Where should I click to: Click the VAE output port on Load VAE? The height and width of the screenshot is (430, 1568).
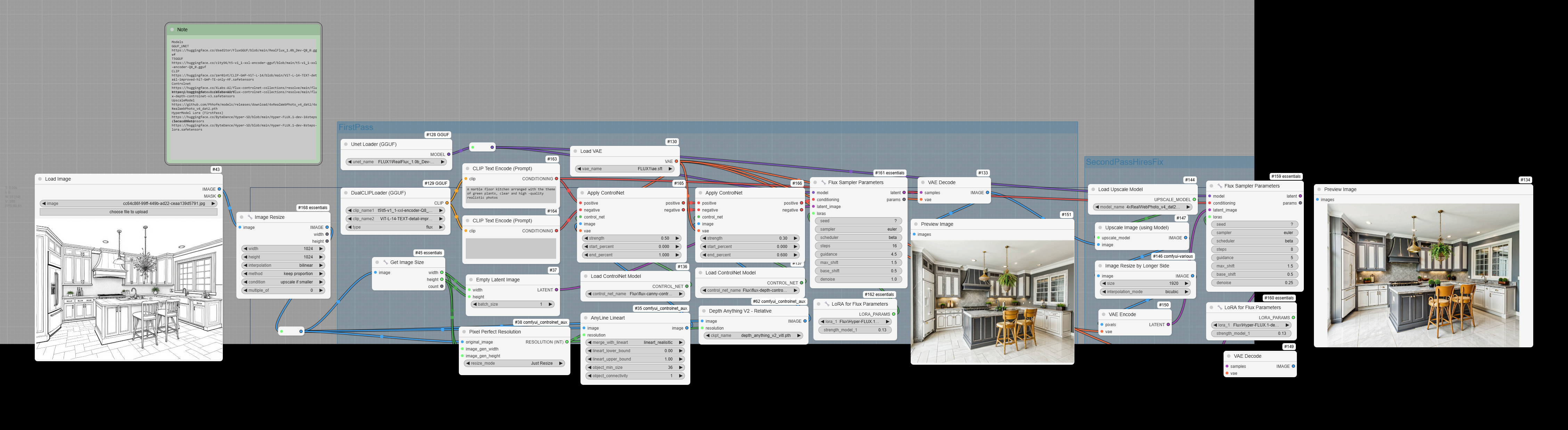click(x=676, y=161)
